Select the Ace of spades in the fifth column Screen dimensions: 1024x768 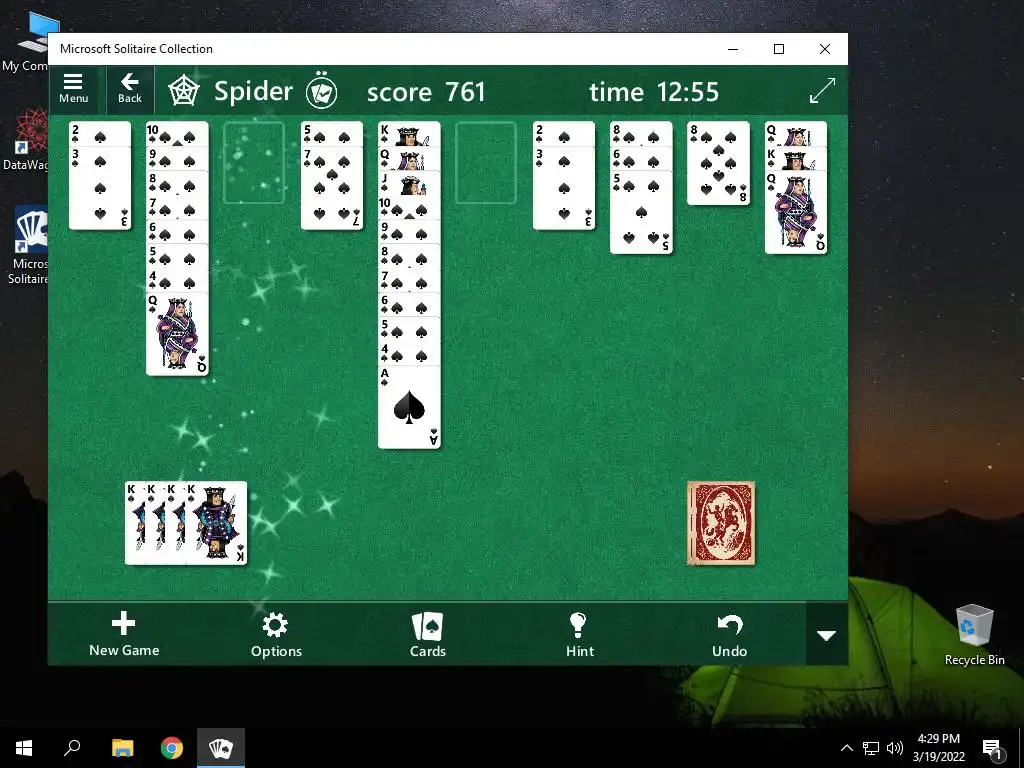[409, 408]
